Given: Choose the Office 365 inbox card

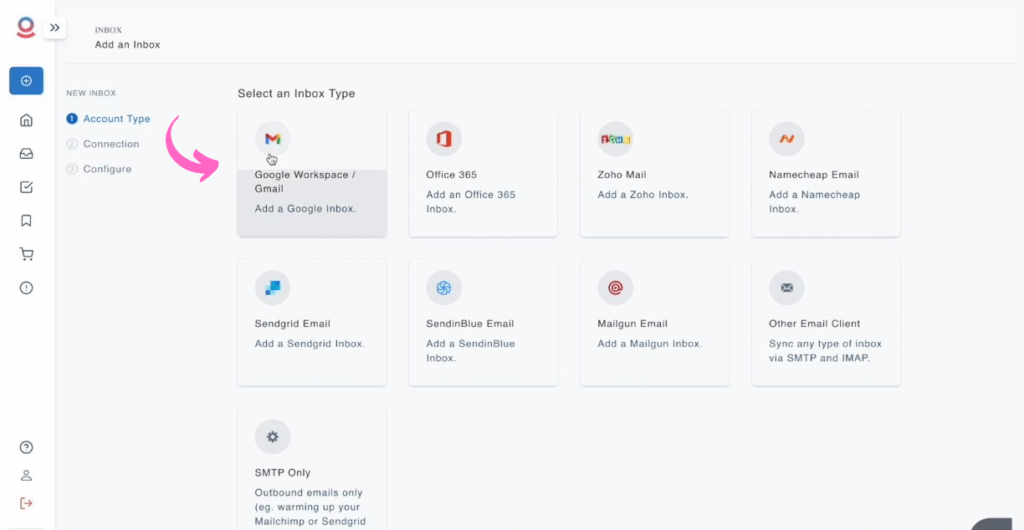Looking at the screenshot, I should coord(483,174).
